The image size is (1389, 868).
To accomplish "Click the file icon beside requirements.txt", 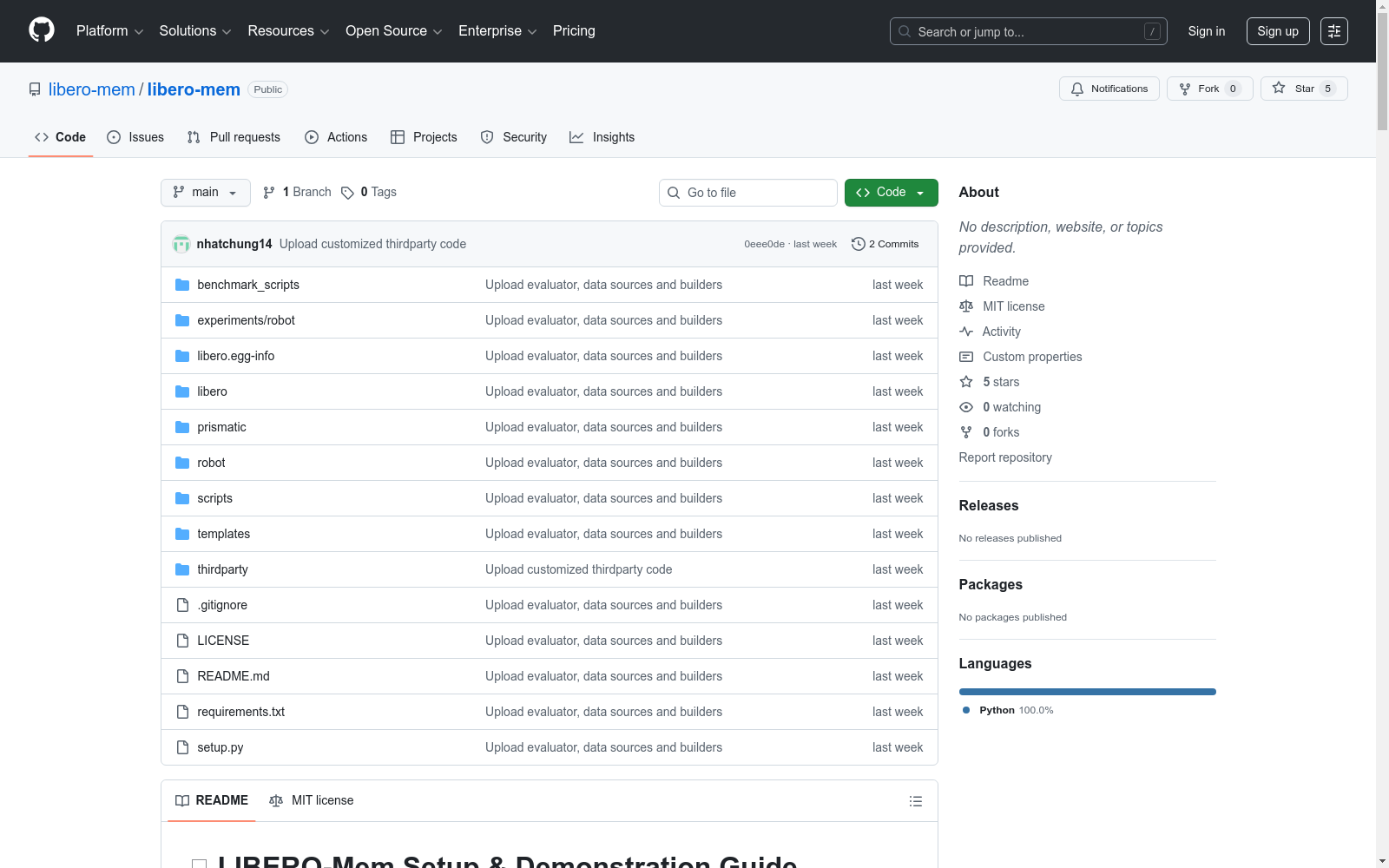I will click(182, 712).
